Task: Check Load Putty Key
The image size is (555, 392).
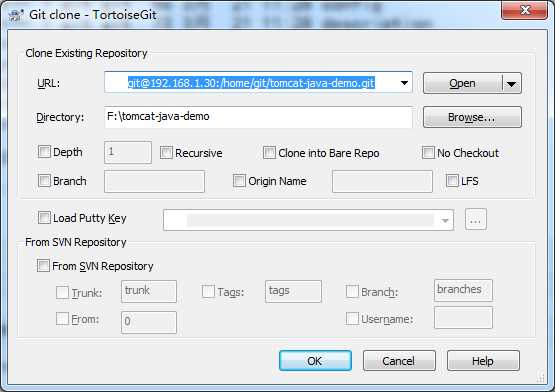Action: [44, 218]
